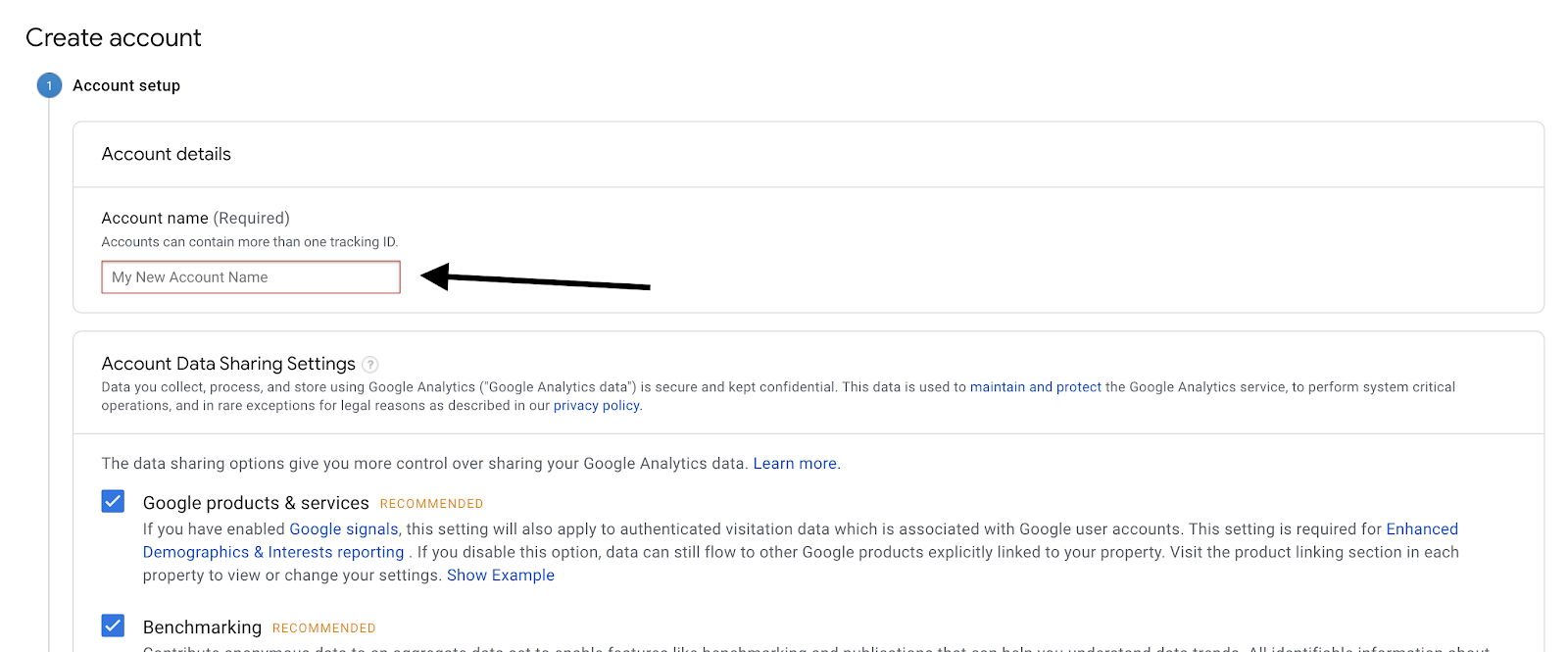Image resolution: width=1568 pixels, height=652 pixels.
Task: Follow the Google signals link
Action: 343,529
